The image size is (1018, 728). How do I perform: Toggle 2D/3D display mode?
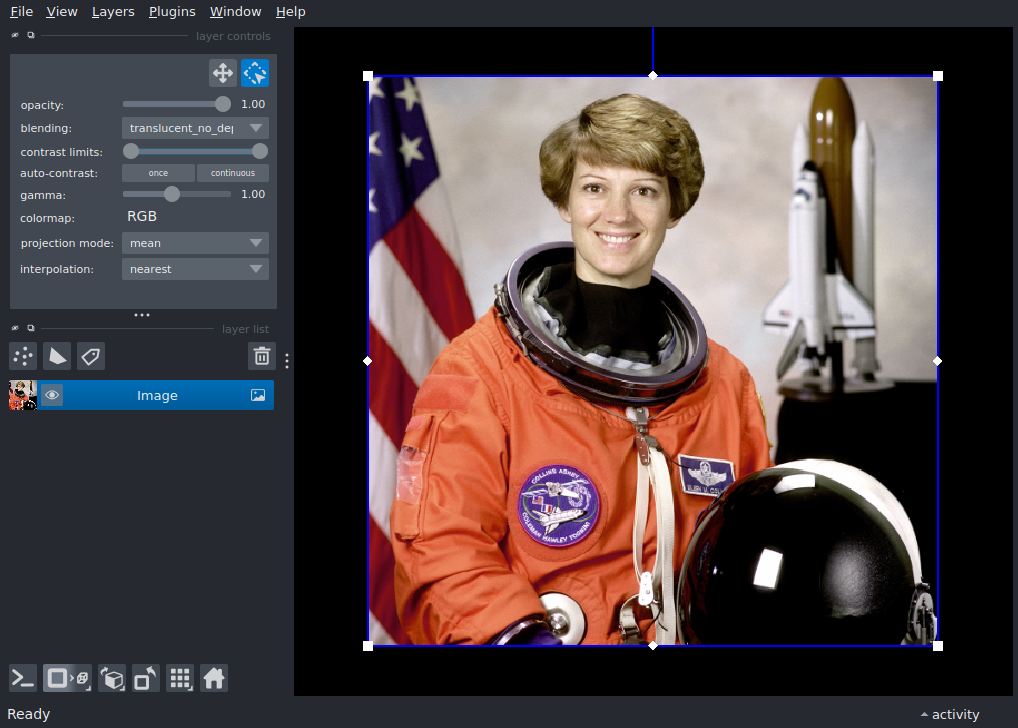pyautogui.click(x=66, y=678)
